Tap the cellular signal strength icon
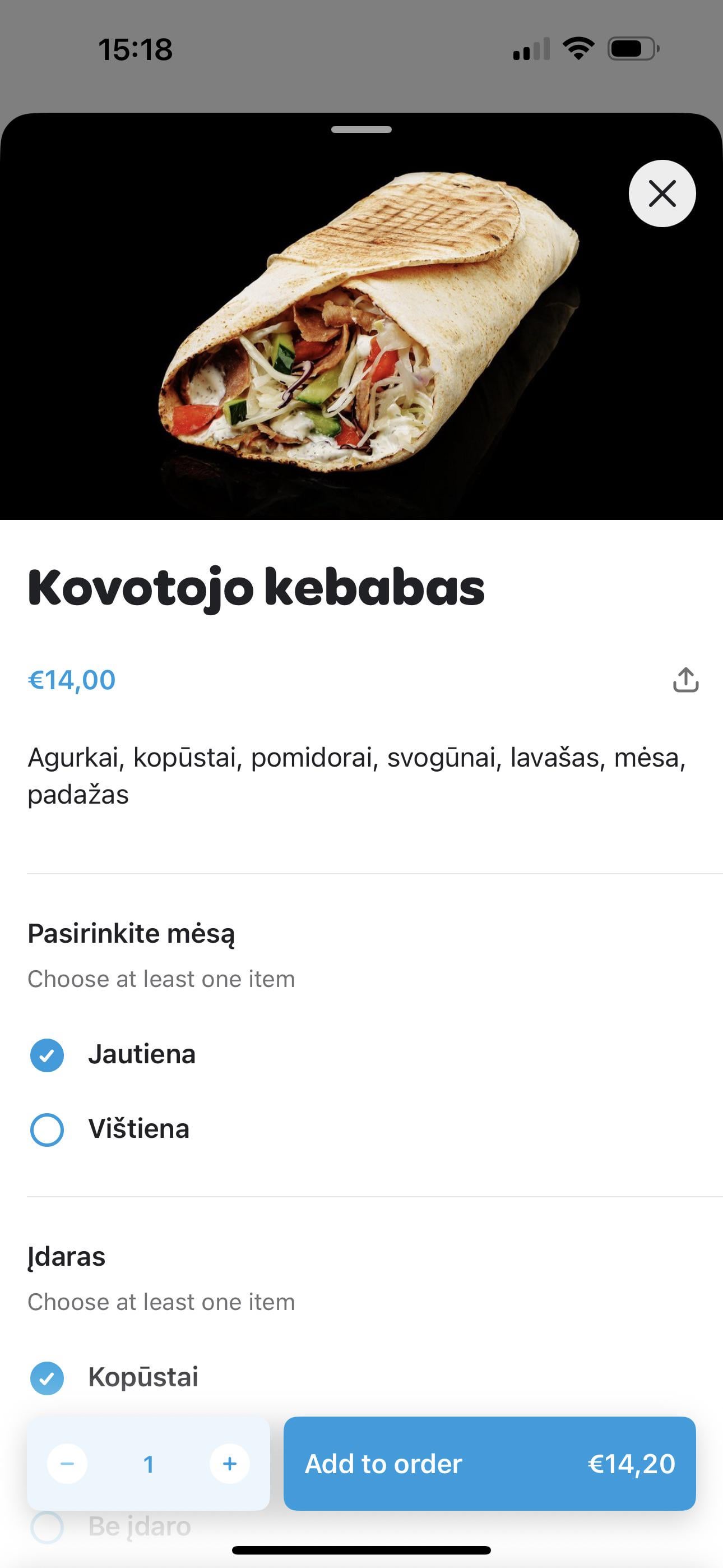This screenshot has width=723, height=1568. pos(531,49)
